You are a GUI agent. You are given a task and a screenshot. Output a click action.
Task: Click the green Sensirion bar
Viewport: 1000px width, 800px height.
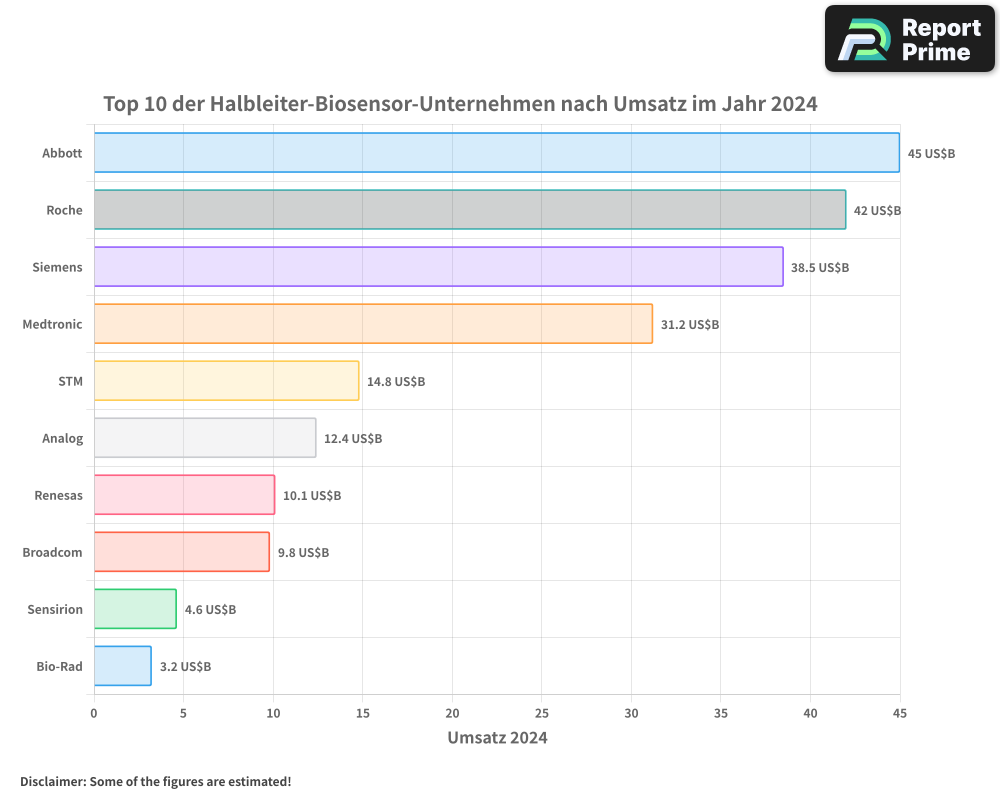click(x=134, y=609)
